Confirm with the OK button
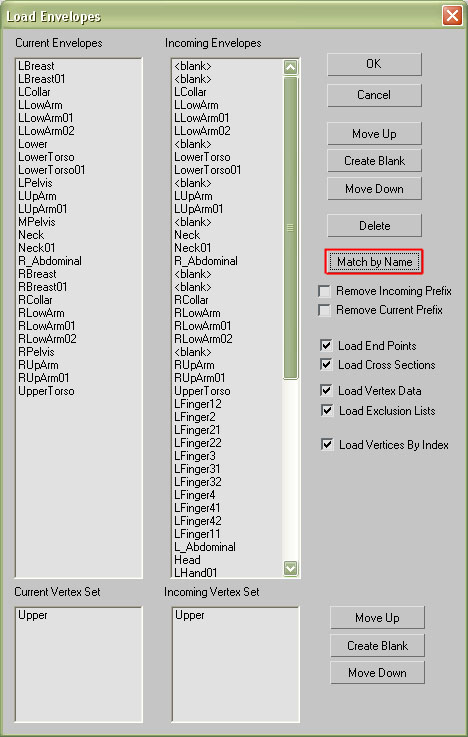Viewport: 468px width, 737px height. coord(374,64)
